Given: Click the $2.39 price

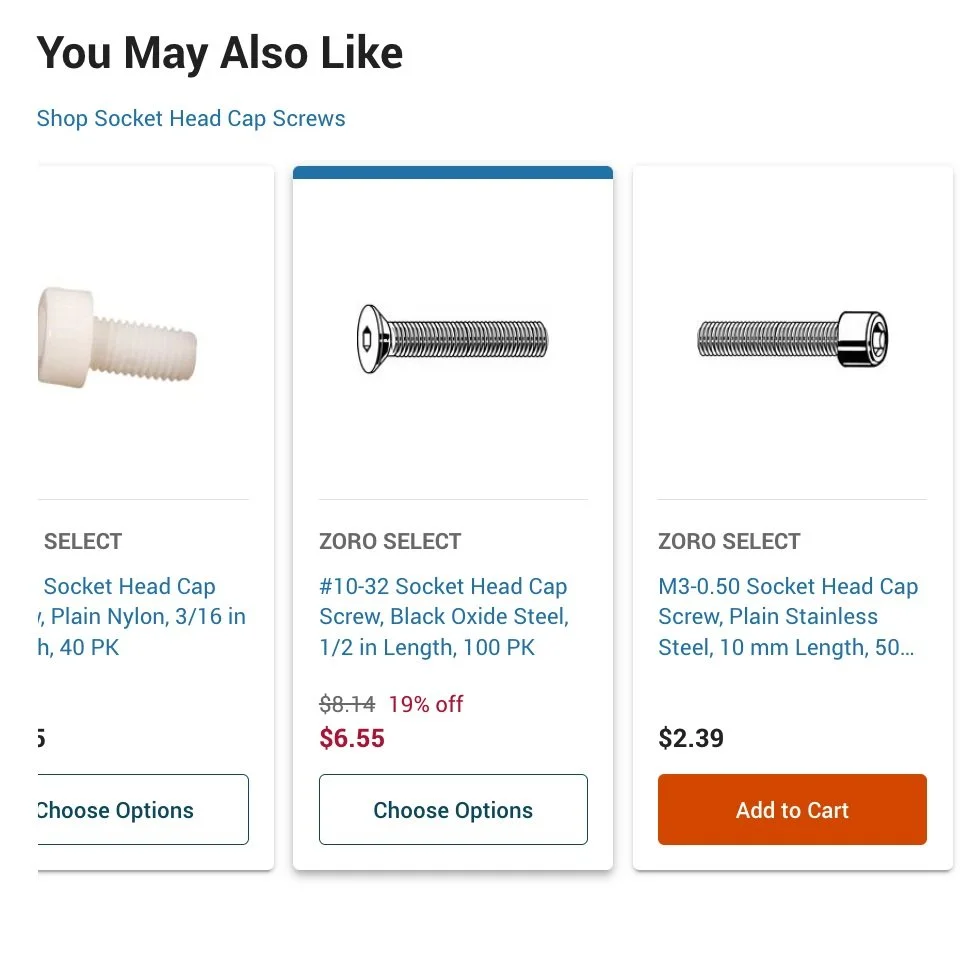Looking at the screenshot, I should pos(691,739).
